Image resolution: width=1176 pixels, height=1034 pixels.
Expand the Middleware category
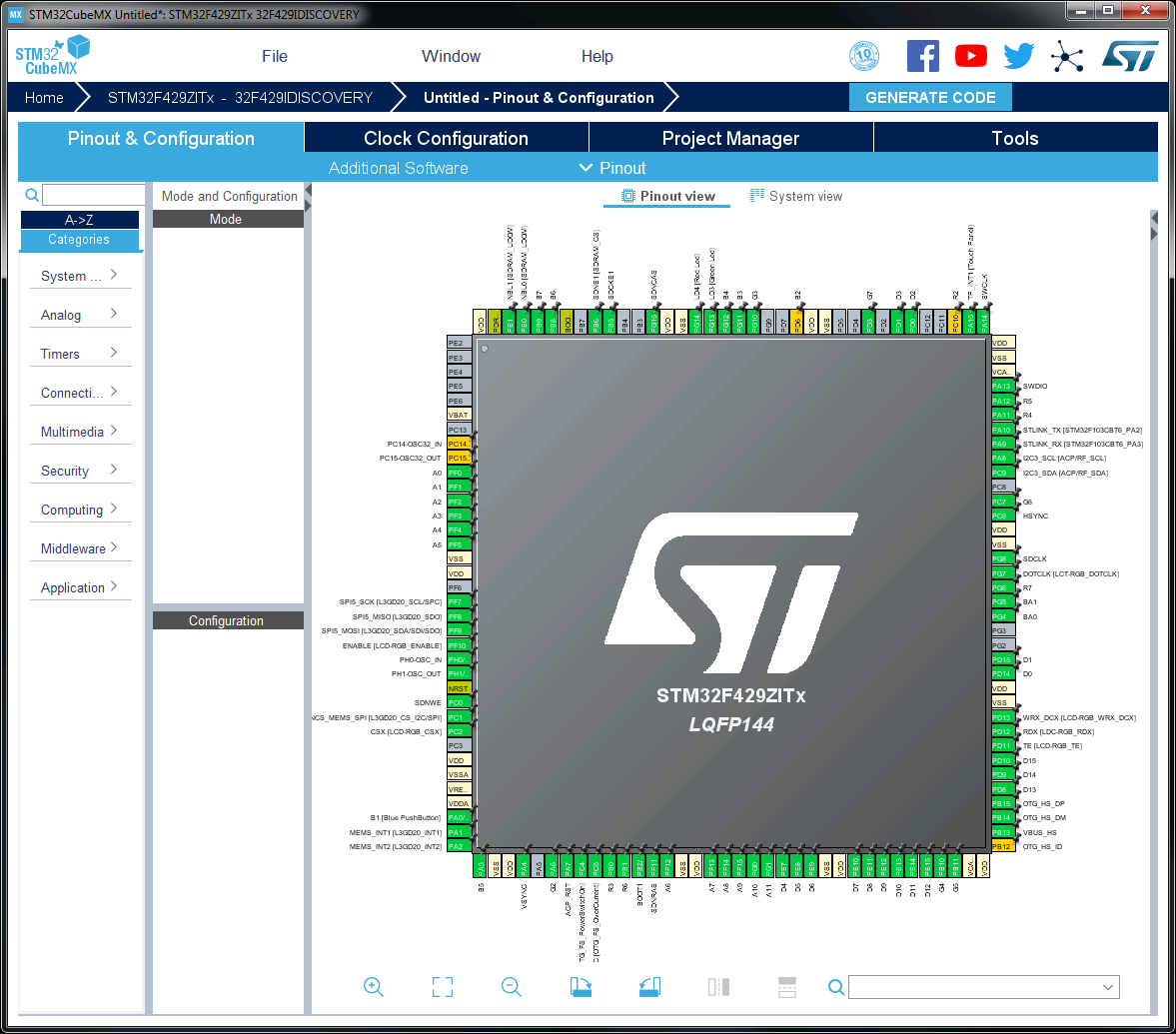(x=80, y=548)
